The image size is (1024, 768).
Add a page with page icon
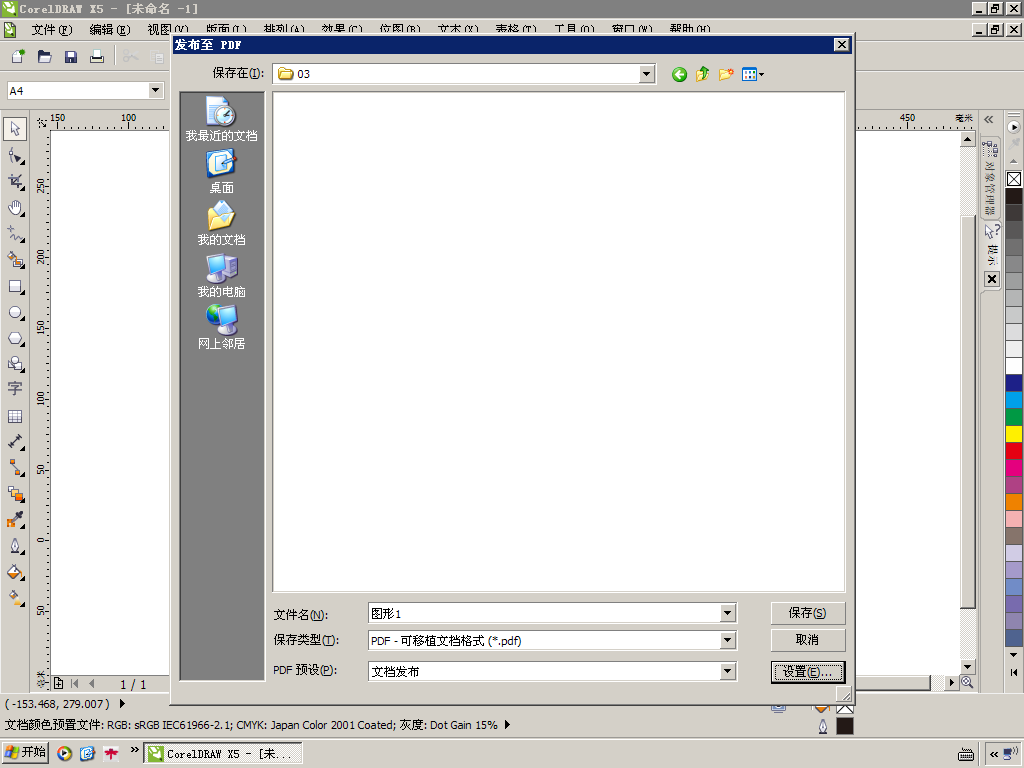58,683
